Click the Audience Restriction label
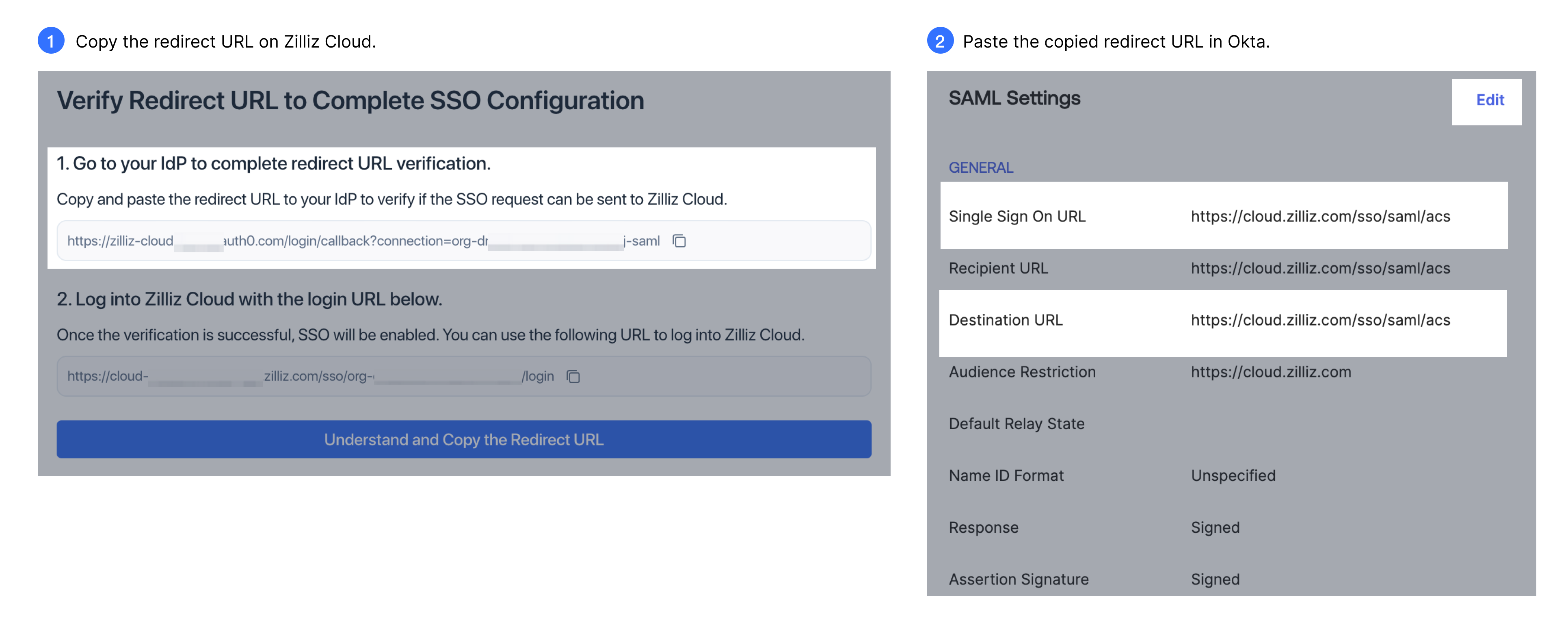The height and width of the screenshot is (623, 1568). coord(1022,371)
